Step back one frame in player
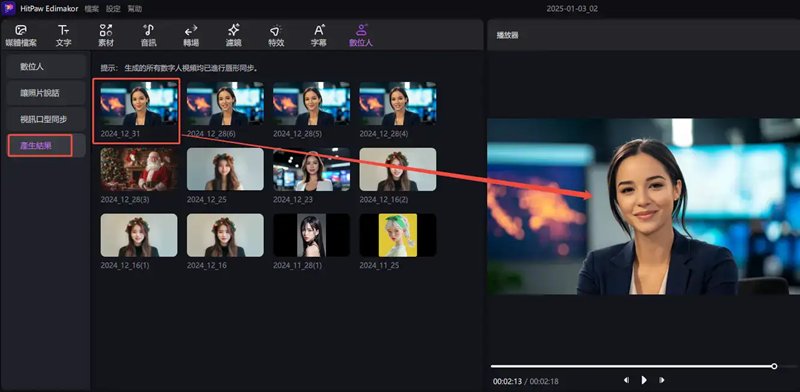Viewport: 800px width, 392px height. coord(627,380)
